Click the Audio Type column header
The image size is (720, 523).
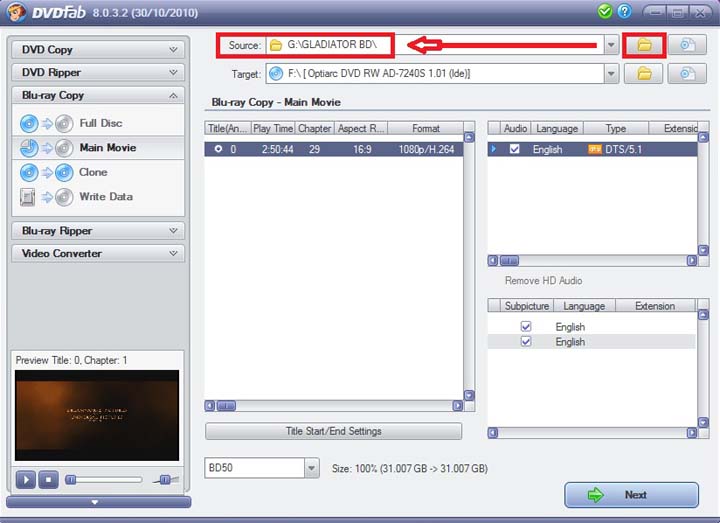pos(616,128)
